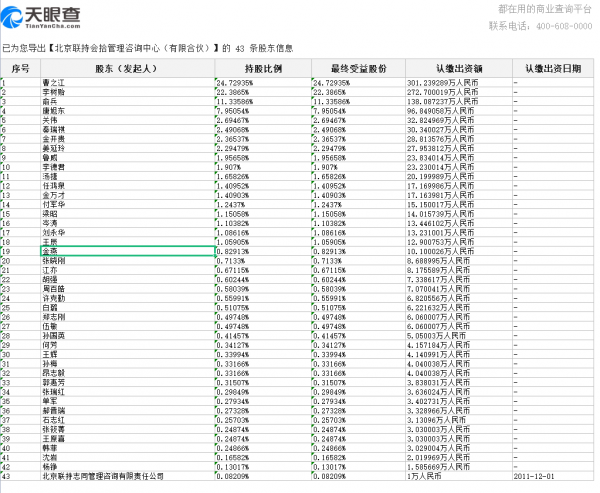The height and width of the screenshot is (493, 600).
Task: Select amount cell 20.199989万人民币
Action: click(459, 176)
